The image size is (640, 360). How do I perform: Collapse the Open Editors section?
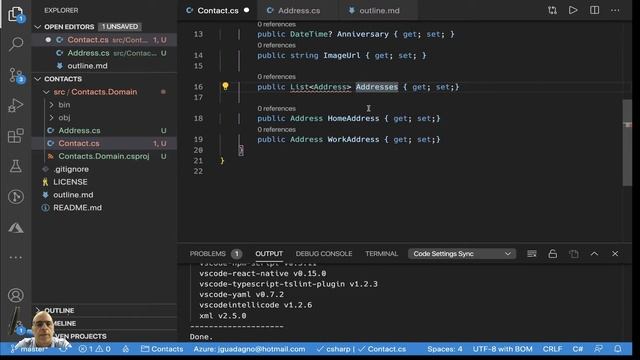38,27
